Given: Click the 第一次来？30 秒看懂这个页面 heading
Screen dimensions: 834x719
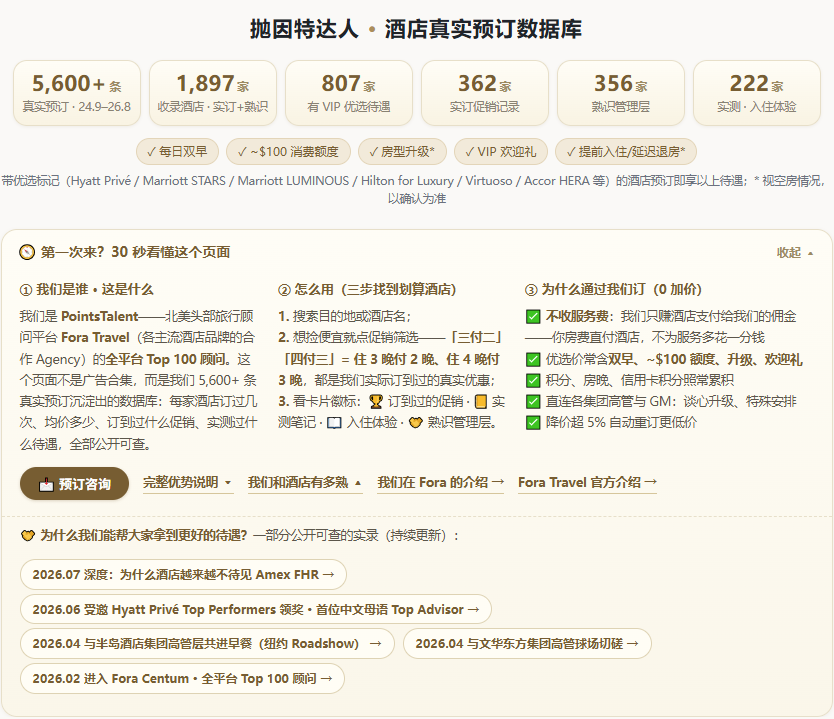Looking at the screenshot, I should click(x=135, y=252).
